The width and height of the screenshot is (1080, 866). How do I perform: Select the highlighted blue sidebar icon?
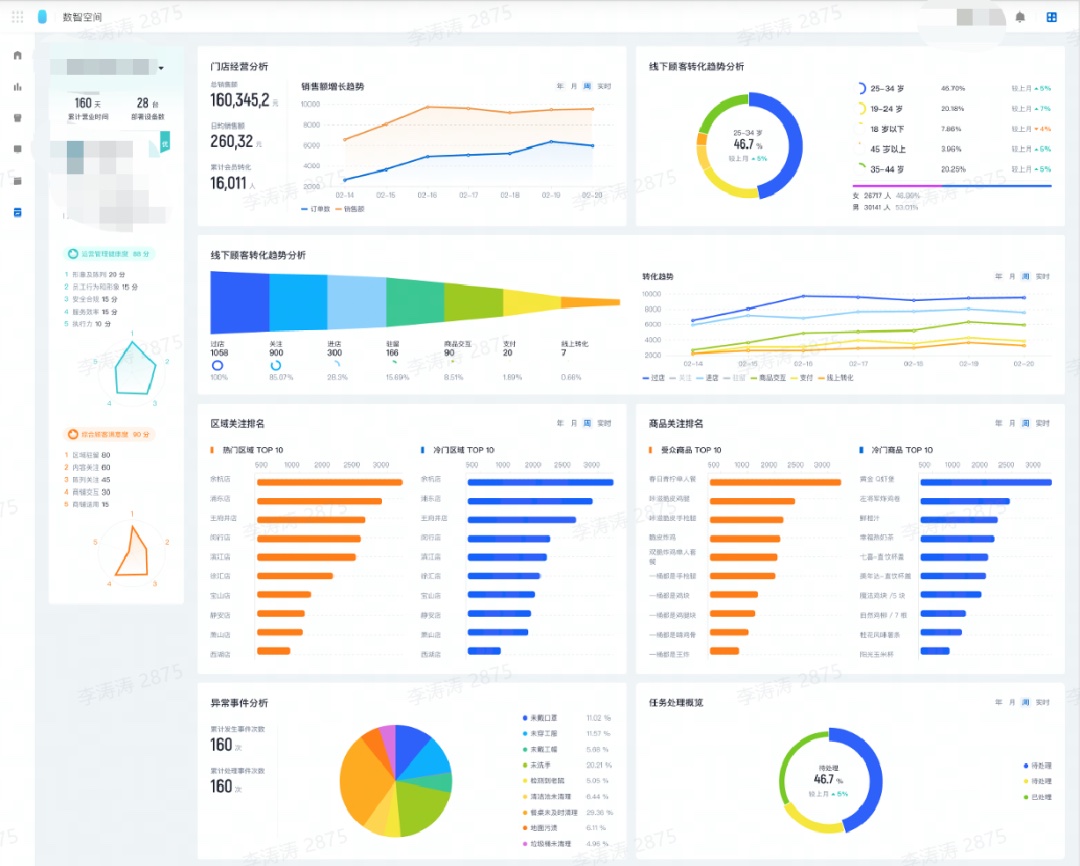(17, 212)
